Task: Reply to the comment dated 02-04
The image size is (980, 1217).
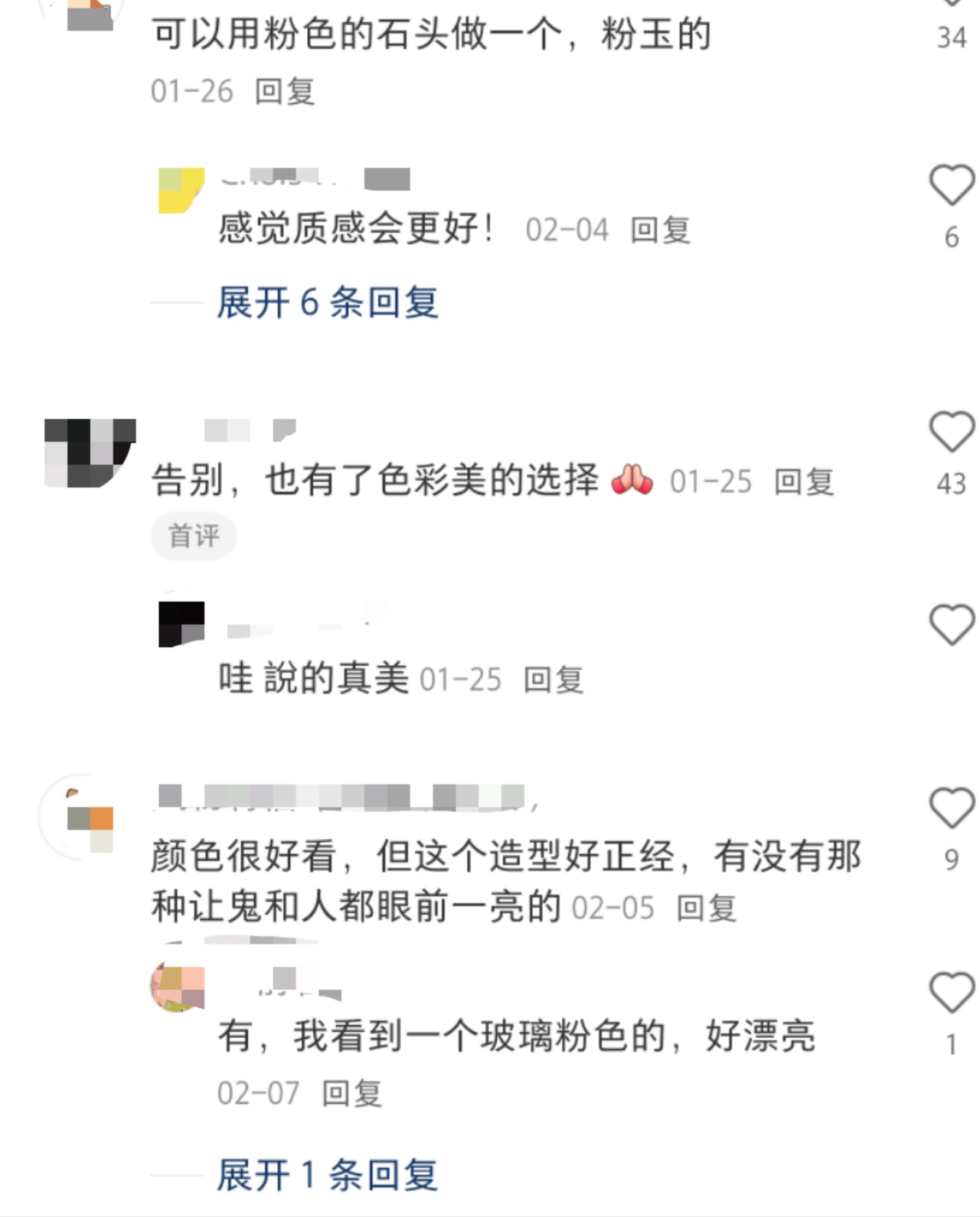Action: pos(660,230)
